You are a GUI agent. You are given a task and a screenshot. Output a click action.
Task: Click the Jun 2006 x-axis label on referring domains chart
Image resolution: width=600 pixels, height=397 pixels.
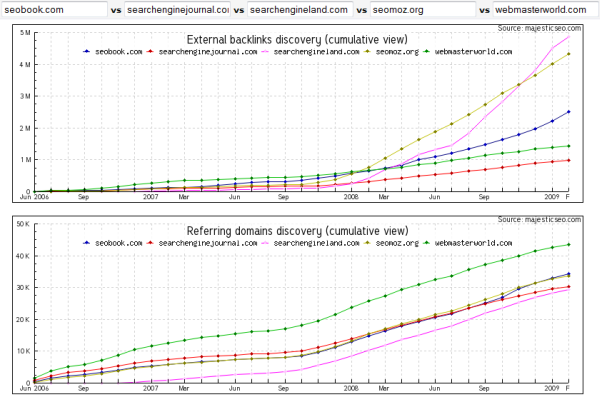pyautogui.click(x=34, y=388)
